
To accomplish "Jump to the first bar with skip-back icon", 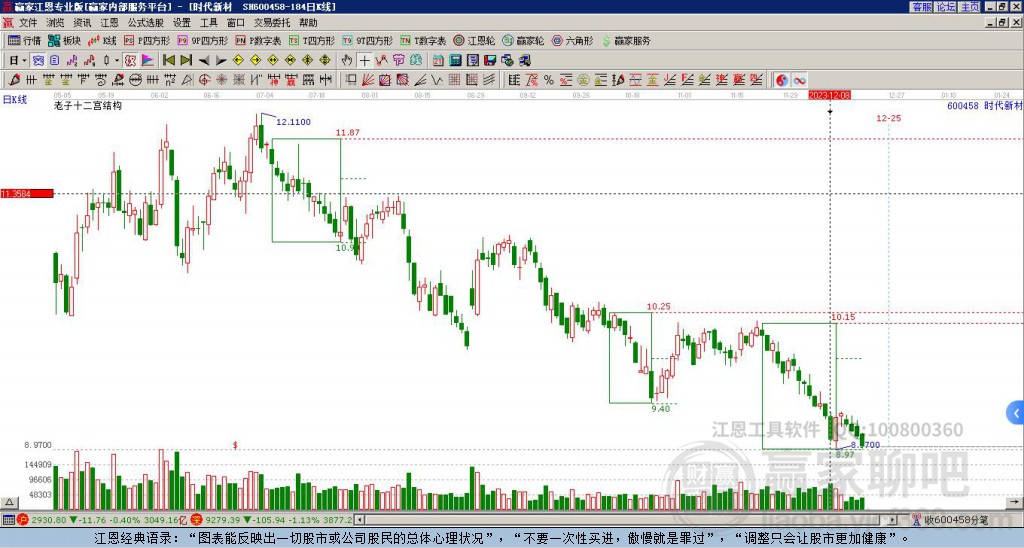I will tap(168, 60).
